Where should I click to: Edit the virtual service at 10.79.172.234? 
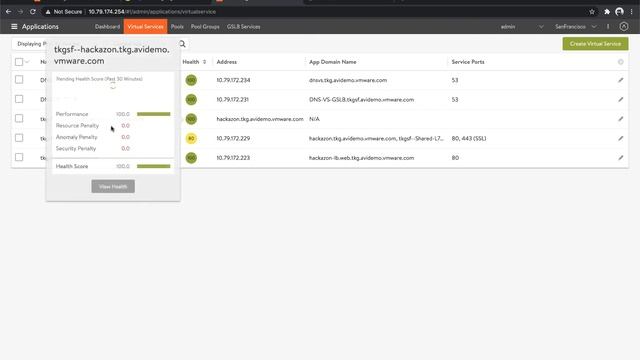click(620, 80)
